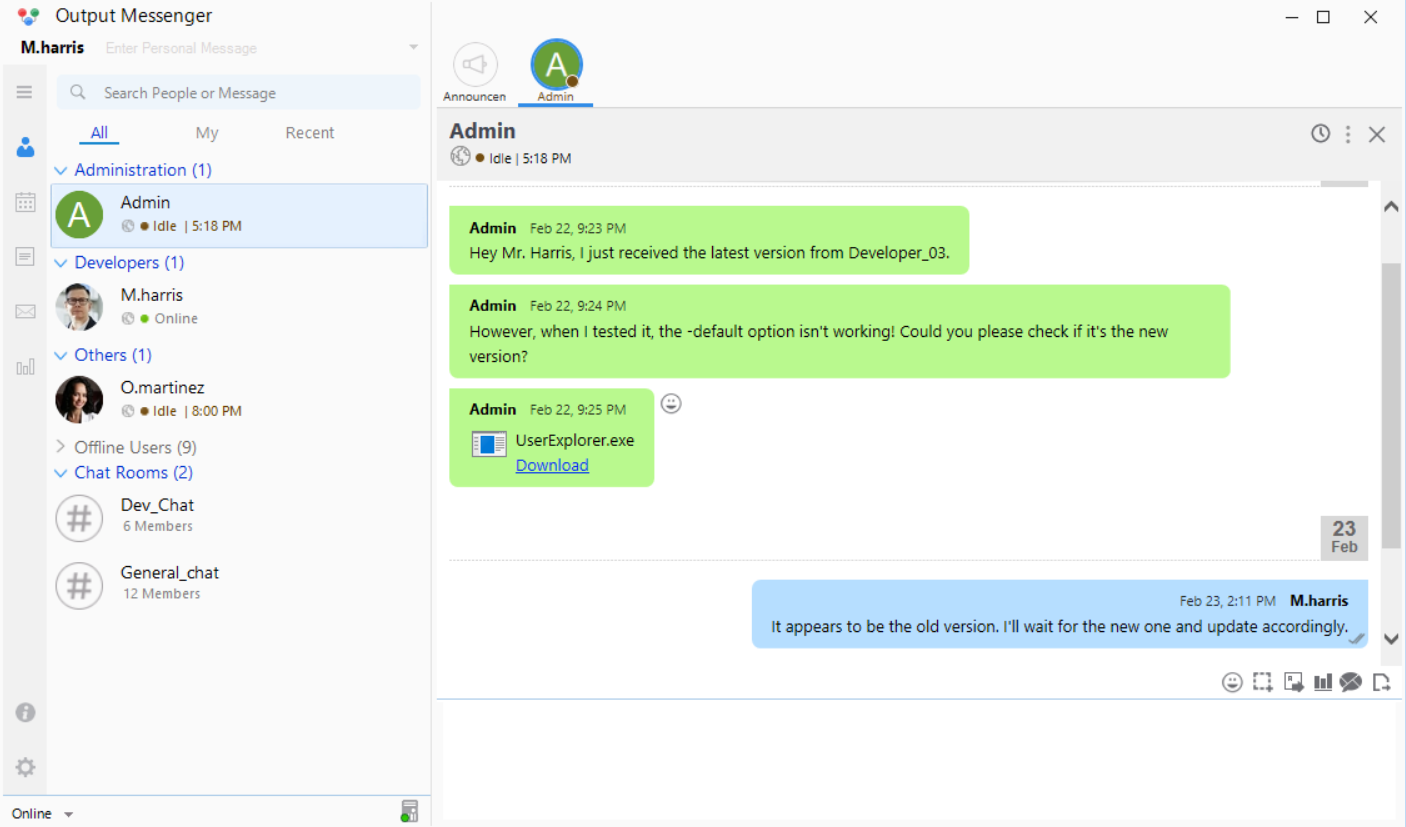Switch to the My tab
The width and height of the screenshot is (1406, 827).
207,133
